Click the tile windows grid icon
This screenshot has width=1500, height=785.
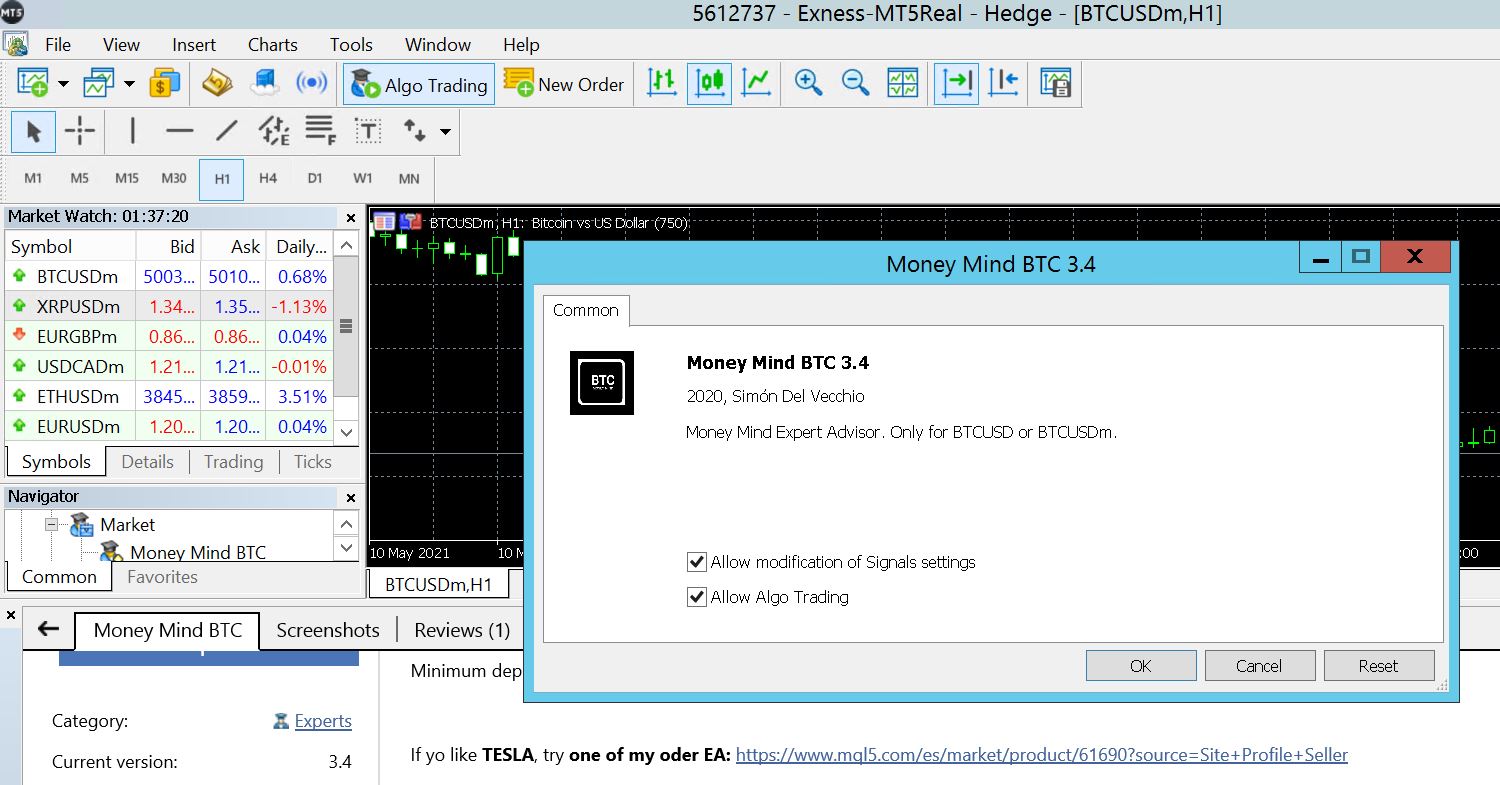pos(903,83)
